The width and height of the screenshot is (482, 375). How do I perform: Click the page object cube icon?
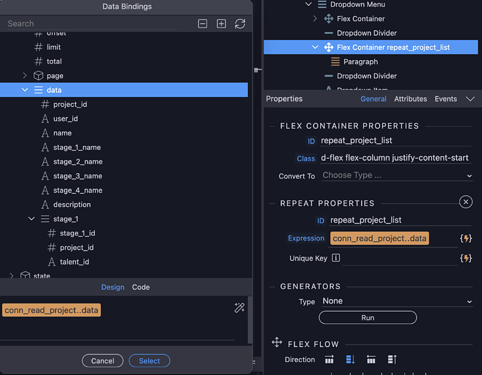click(x=38, y=76)
